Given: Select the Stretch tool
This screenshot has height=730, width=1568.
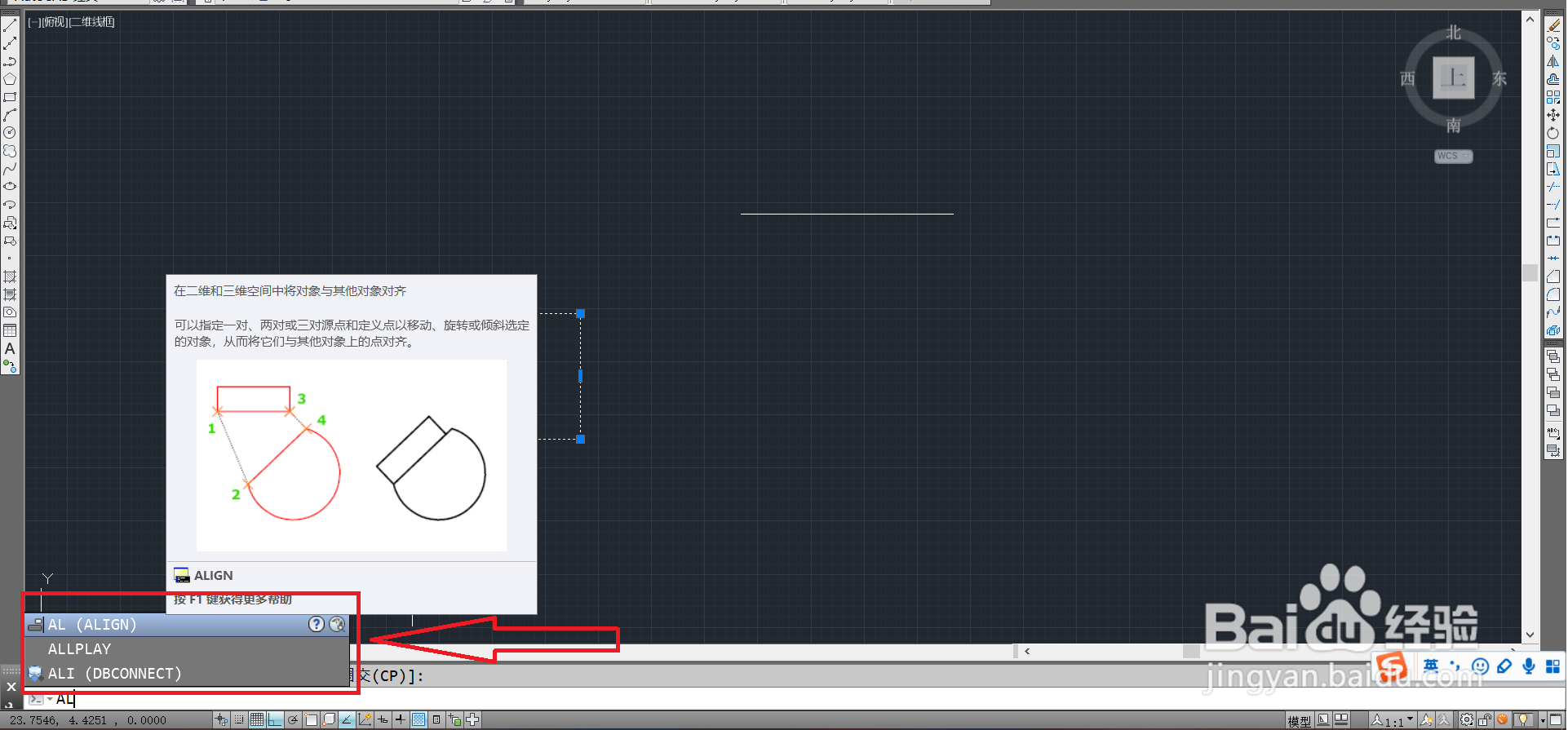Looking at the screenshot, I should point(1553,169).
